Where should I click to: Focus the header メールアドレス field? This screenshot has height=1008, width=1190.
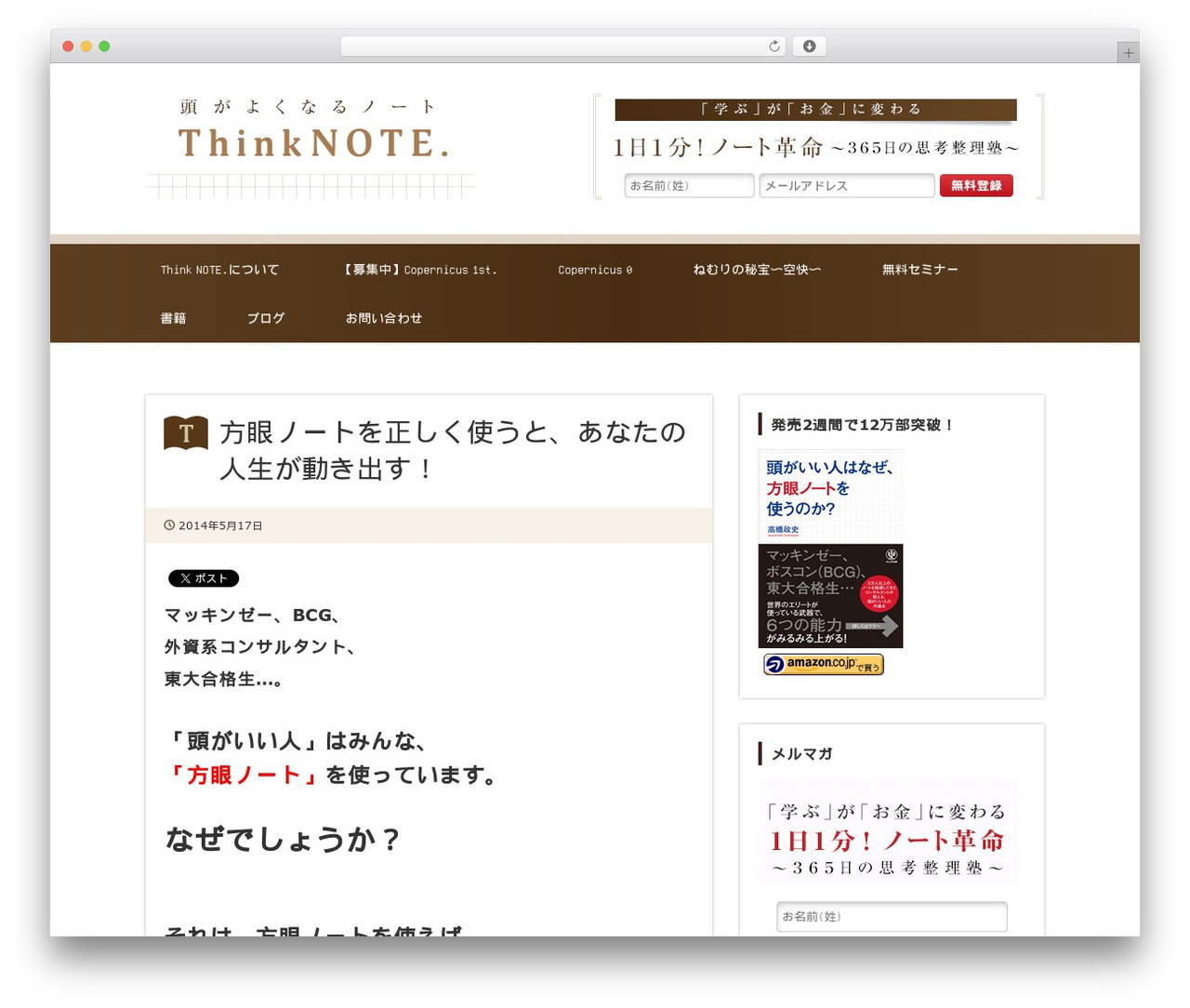tap(847, 186)
